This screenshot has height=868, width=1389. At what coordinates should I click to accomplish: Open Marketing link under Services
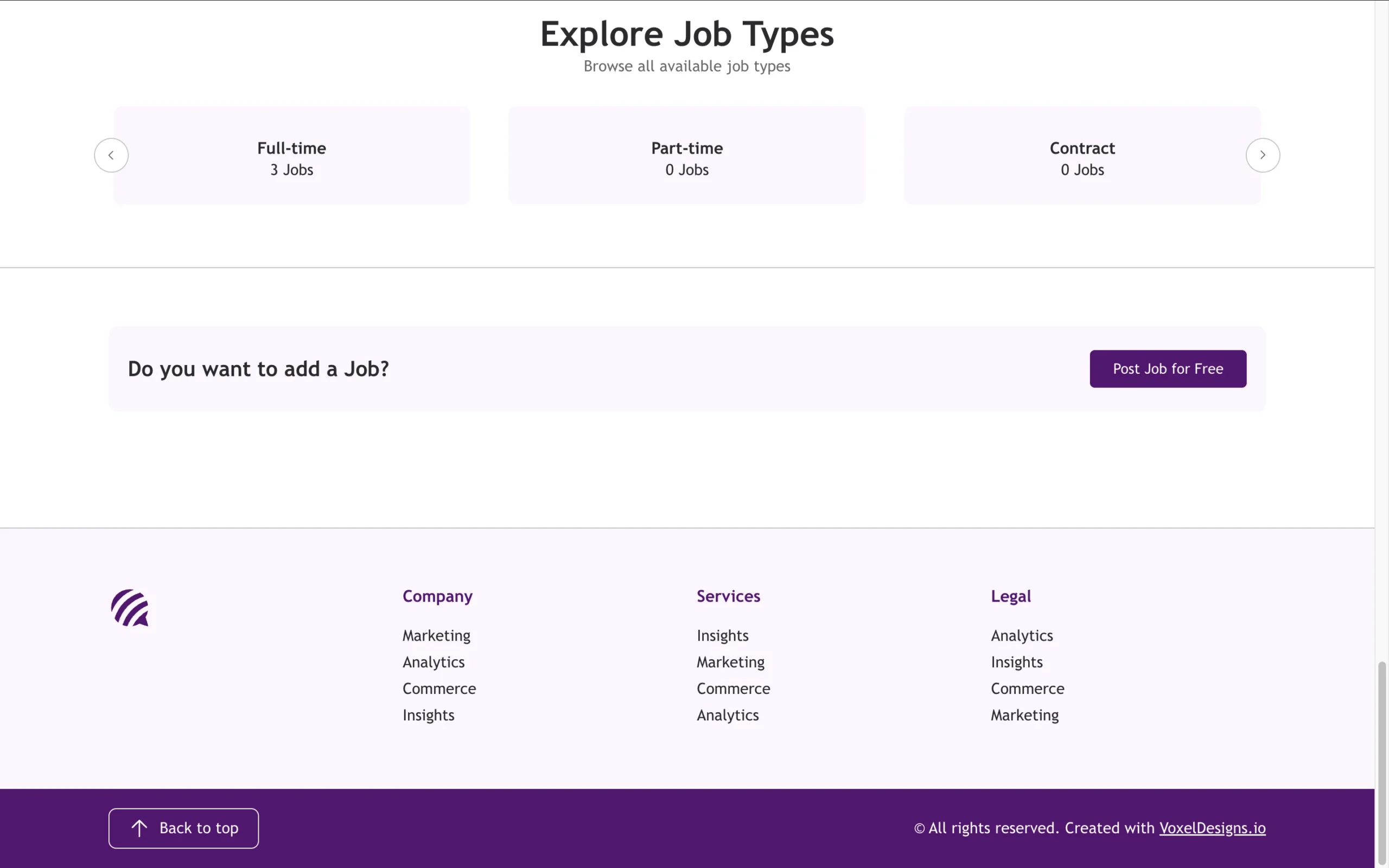pyautogui.click(x=730, y=662)
